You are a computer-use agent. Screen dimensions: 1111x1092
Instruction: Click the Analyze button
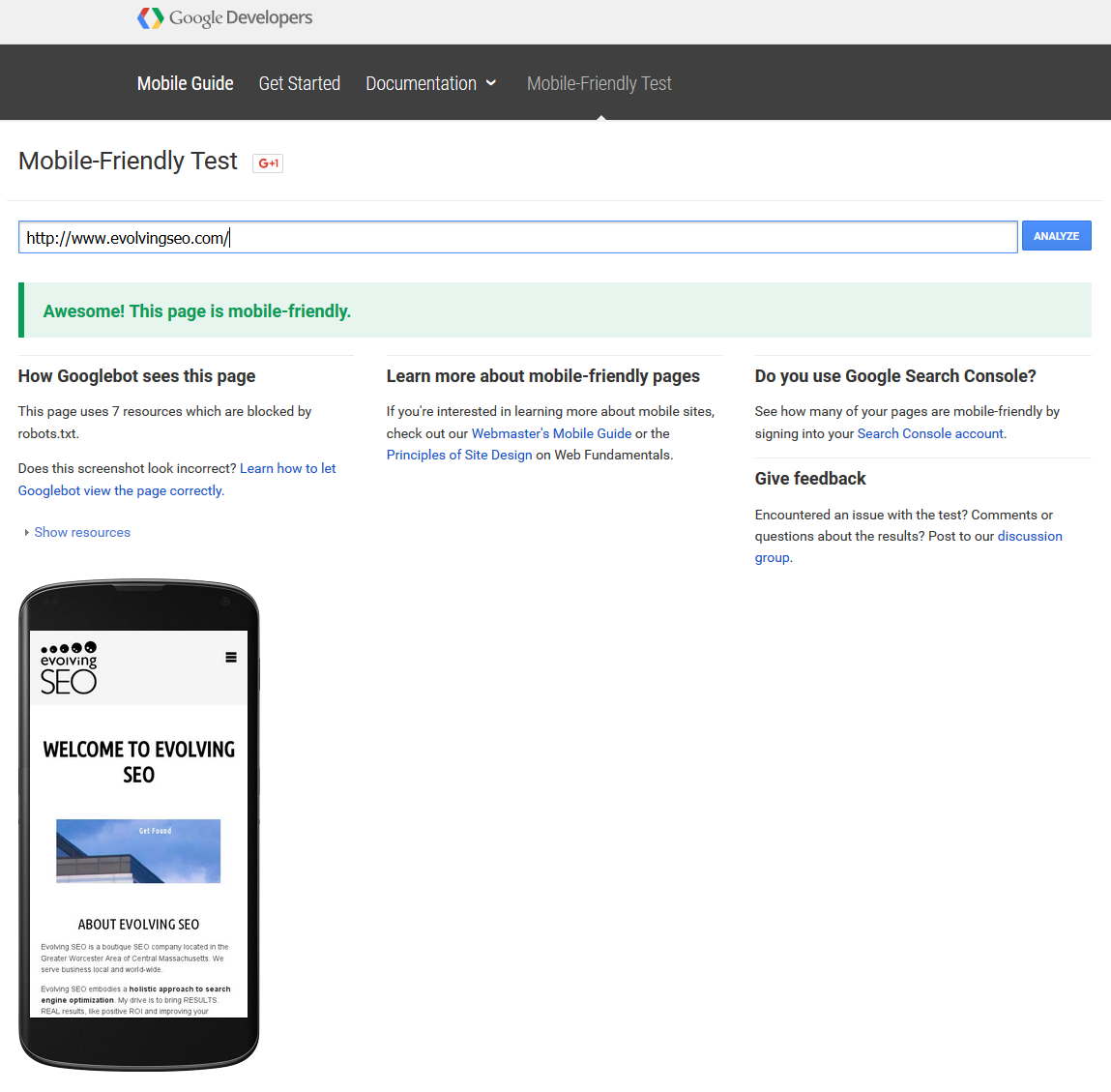tap(1056, 236)
